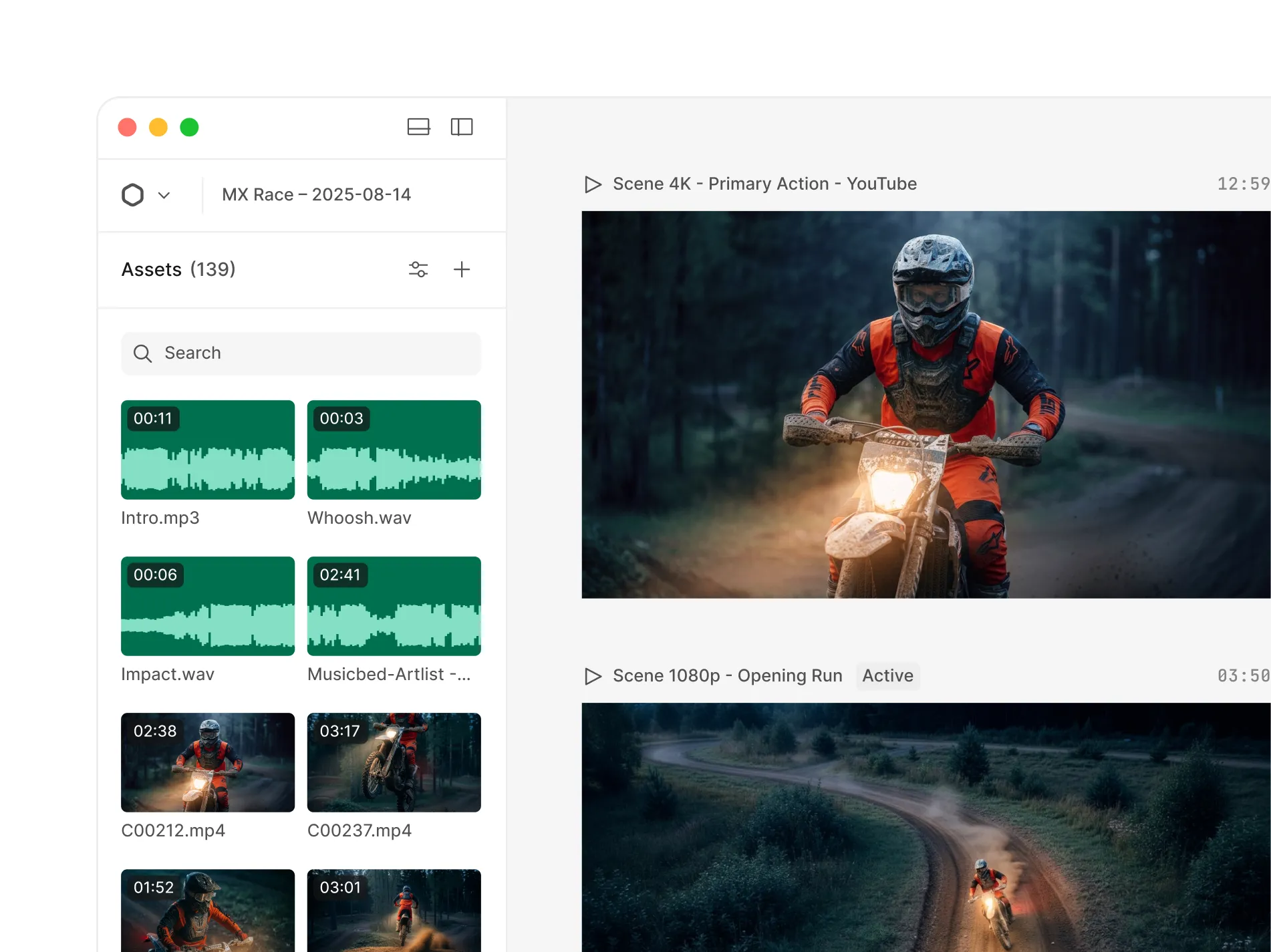
Task: Toggle the bottom panel layout icon
Action: [418, 127]
